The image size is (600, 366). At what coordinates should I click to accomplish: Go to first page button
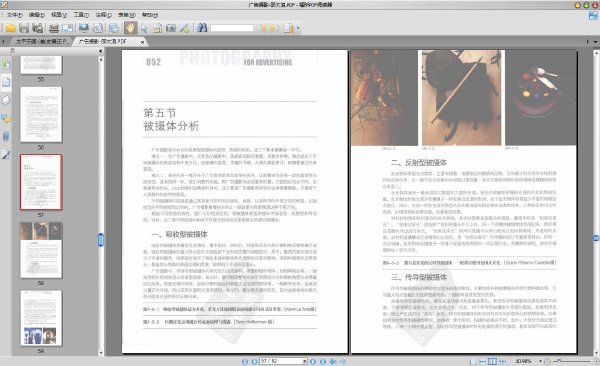coord(245,361)
